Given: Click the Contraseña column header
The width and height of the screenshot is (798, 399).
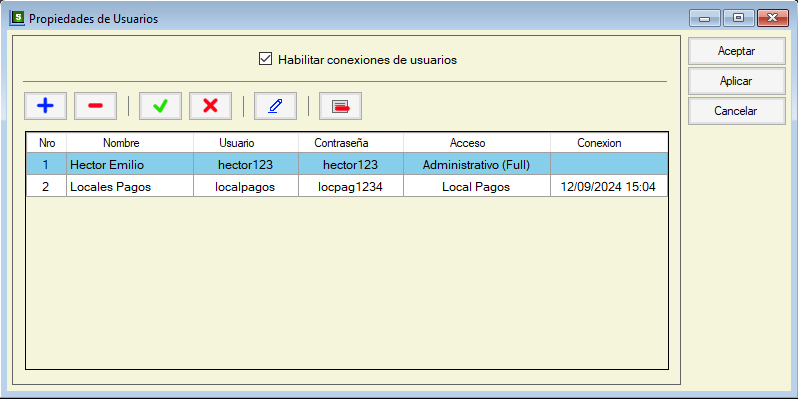Looking at the screenshot, I should pos(351,143).
